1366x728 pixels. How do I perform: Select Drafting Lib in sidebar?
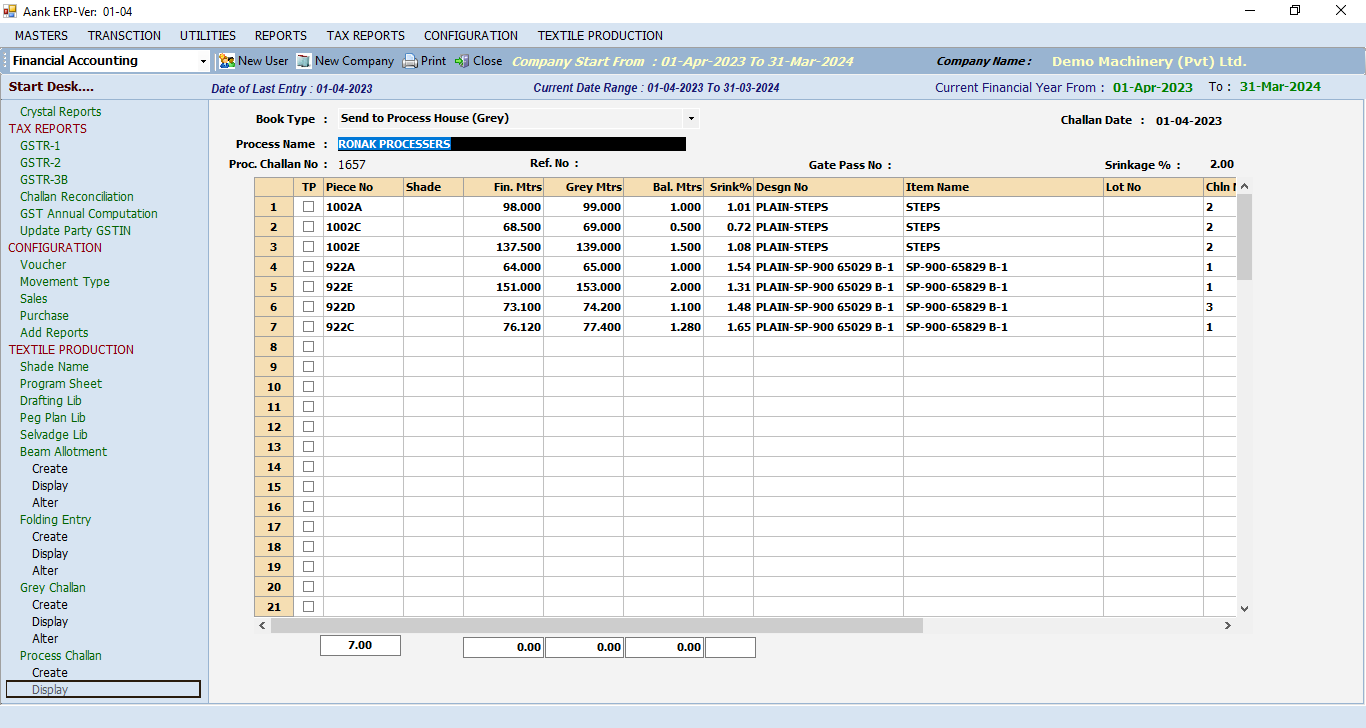click(x=51, y=401)
